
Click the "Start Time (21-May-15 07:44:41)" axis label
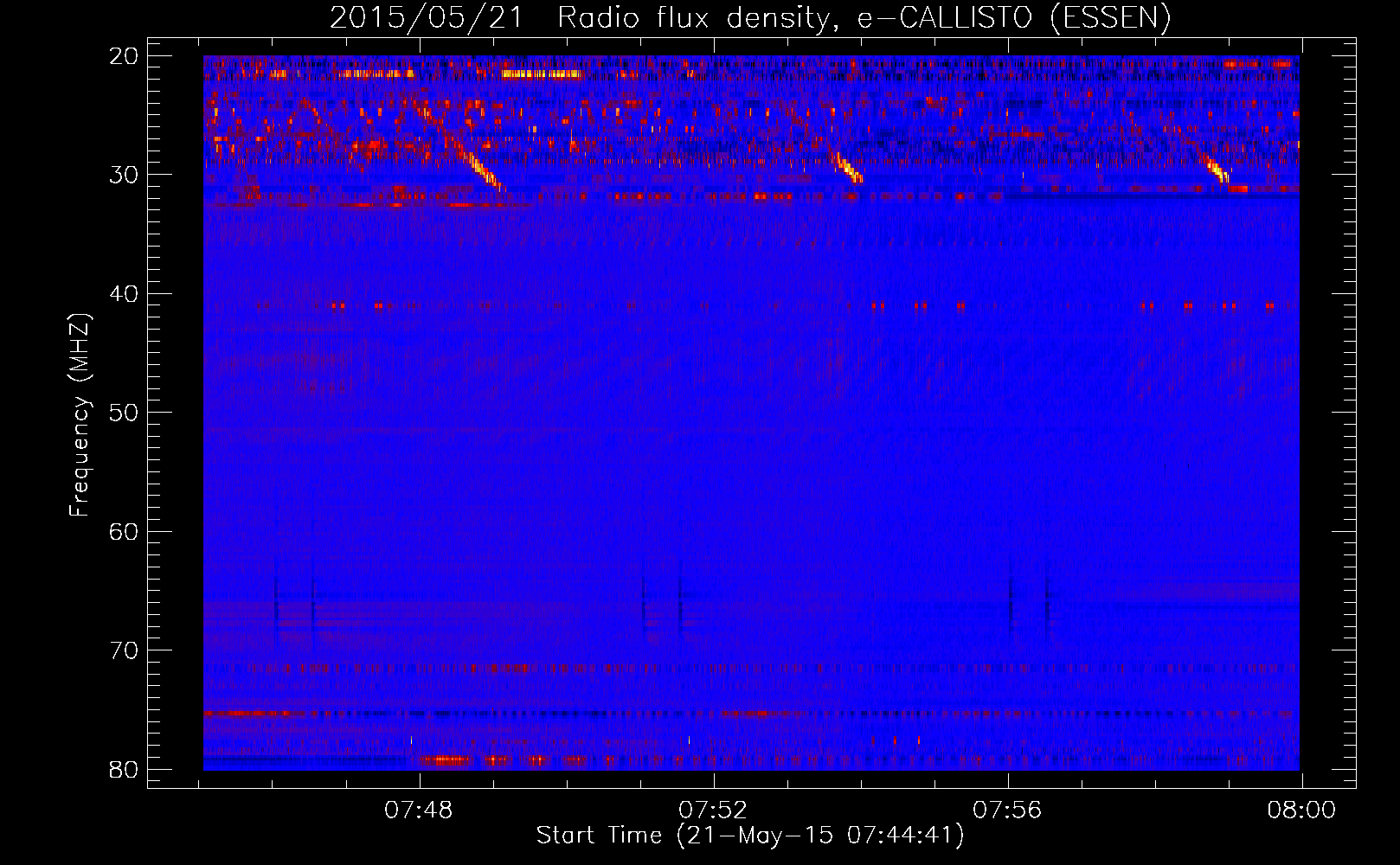(750, 836)
